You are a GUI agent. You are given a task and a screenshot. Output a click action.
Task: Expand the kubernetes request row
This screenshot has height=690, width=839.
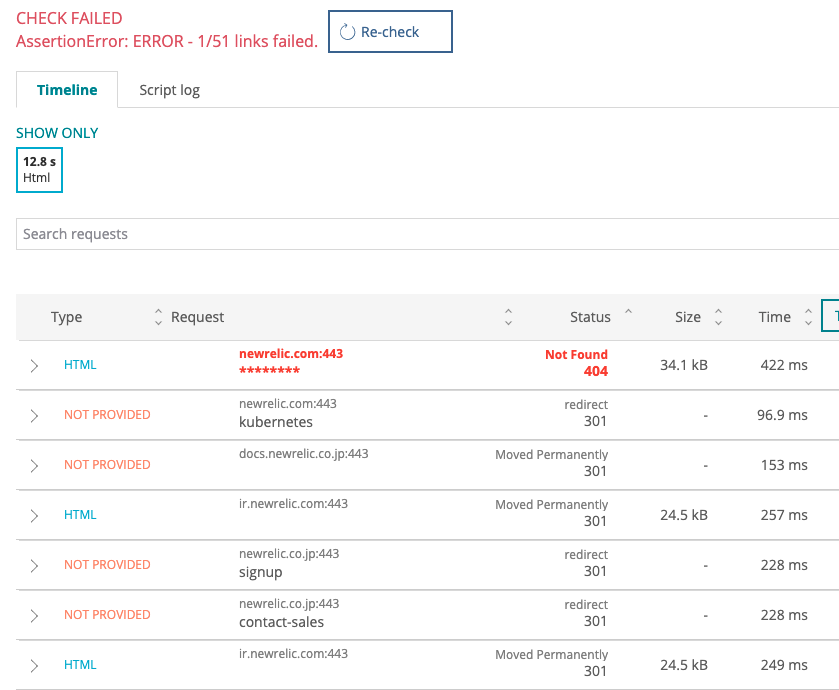[34, 416]
